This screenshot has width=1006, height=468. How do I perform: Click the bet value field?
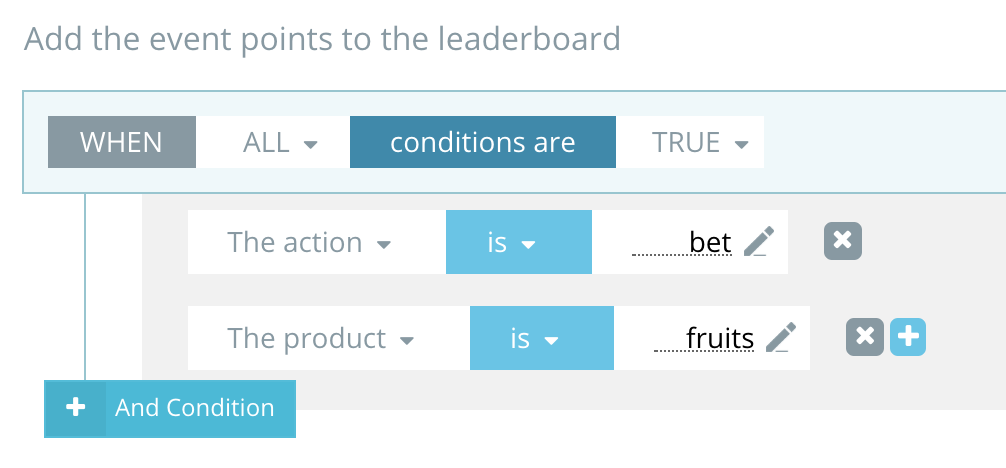pyautogui.click(x=683, y=243)
